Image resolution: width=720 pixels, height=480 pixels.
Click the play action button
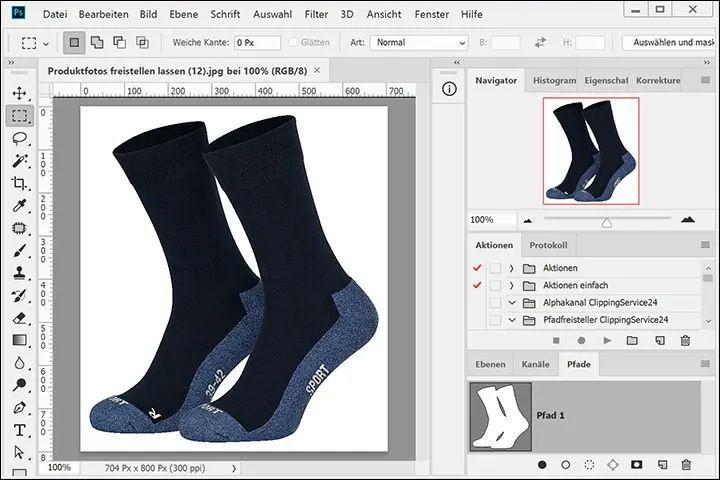606,341
